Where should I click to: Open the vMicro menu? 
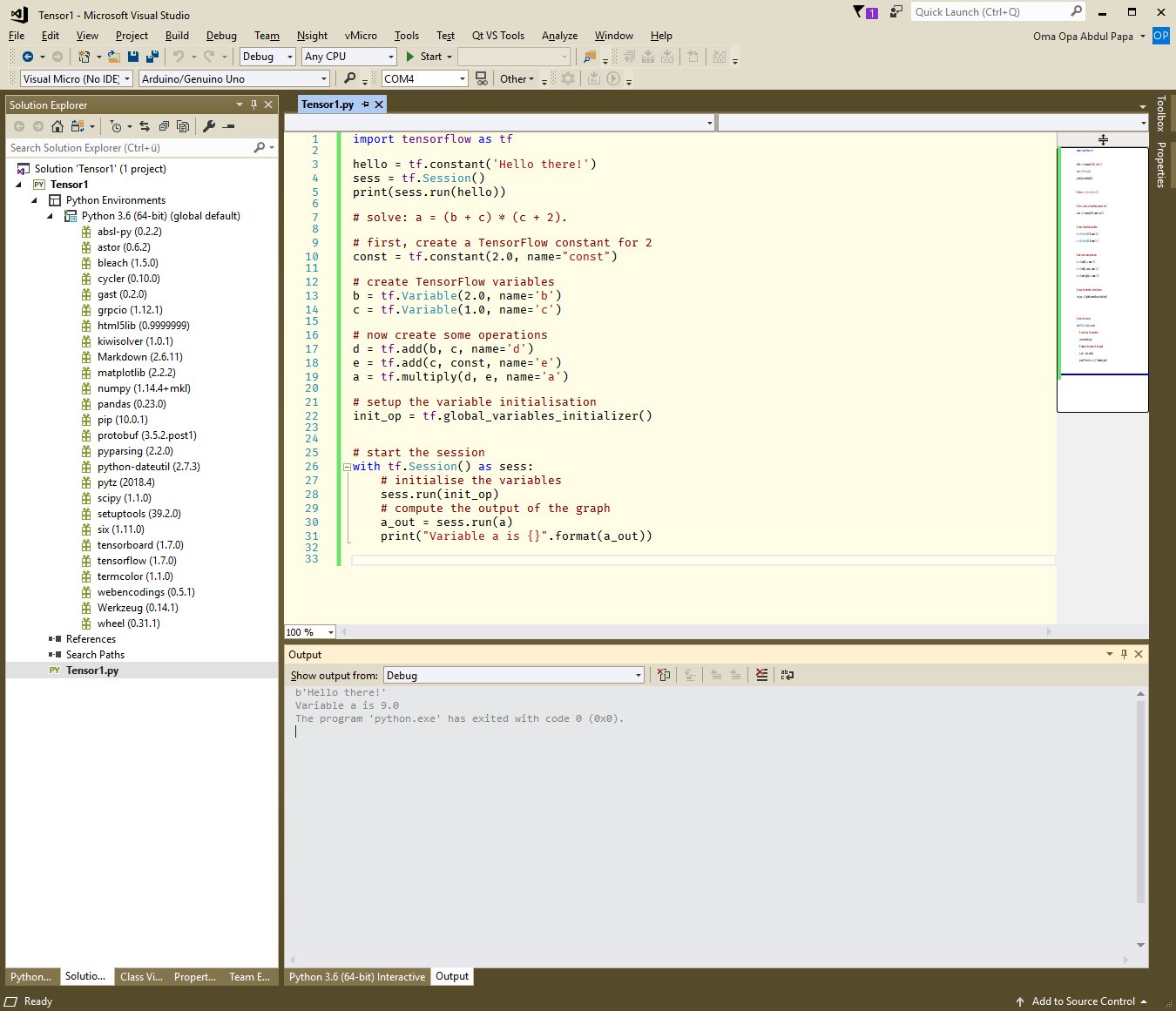pyautogui.click(x=361, y=36)
